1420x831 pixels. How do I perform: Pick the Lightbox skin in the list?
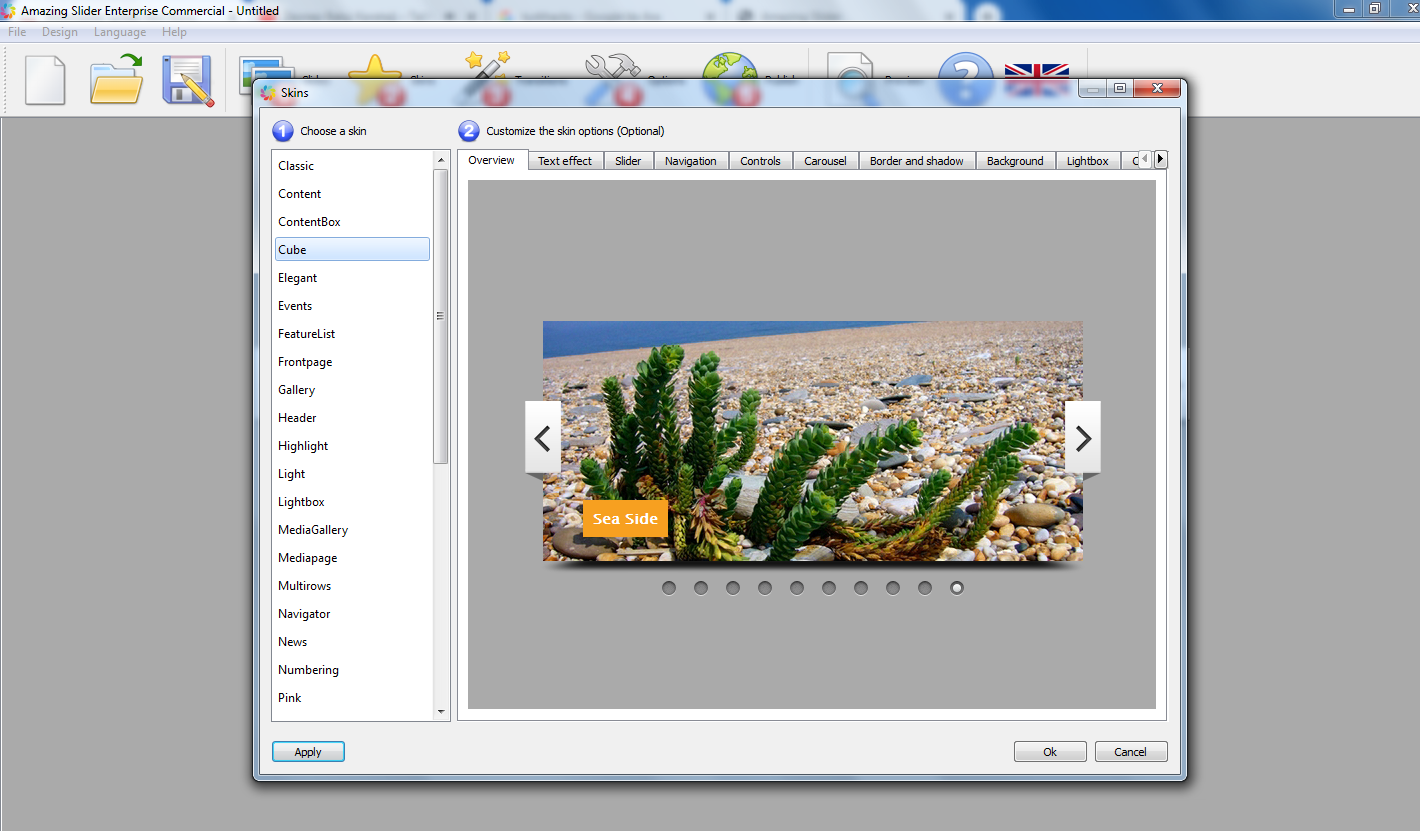pyautogui.click(x=353, y=502)
